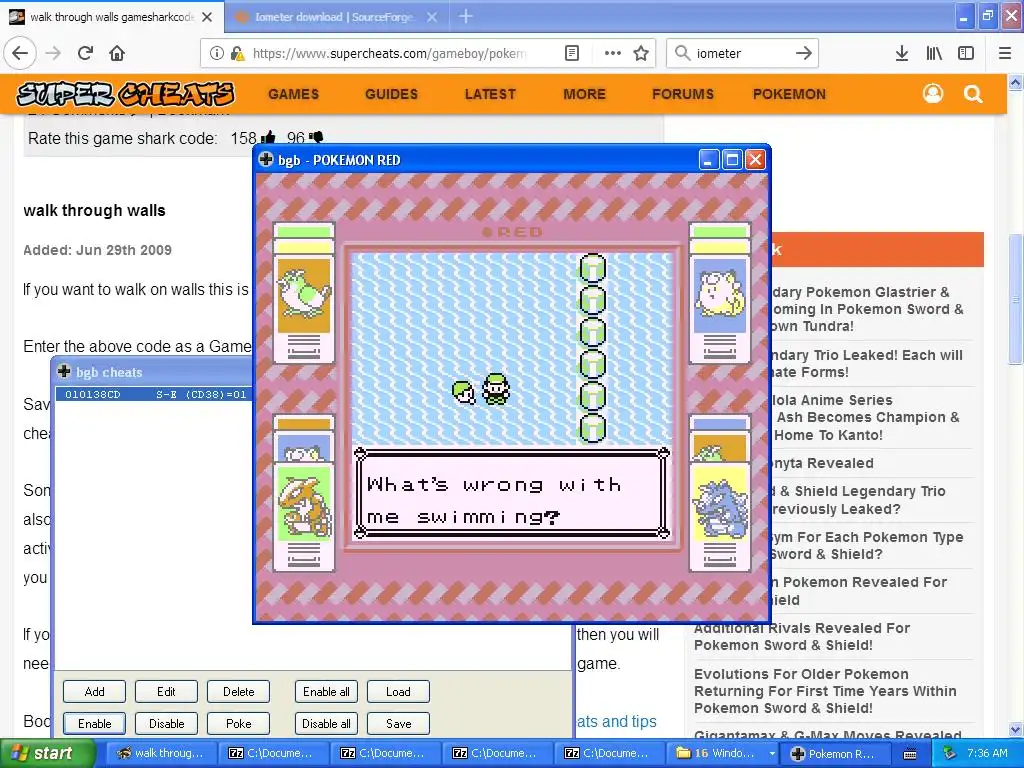Bookmark this page with the star
The width and height of the screenshot is (1024, 768).
(x=641, y=53)
